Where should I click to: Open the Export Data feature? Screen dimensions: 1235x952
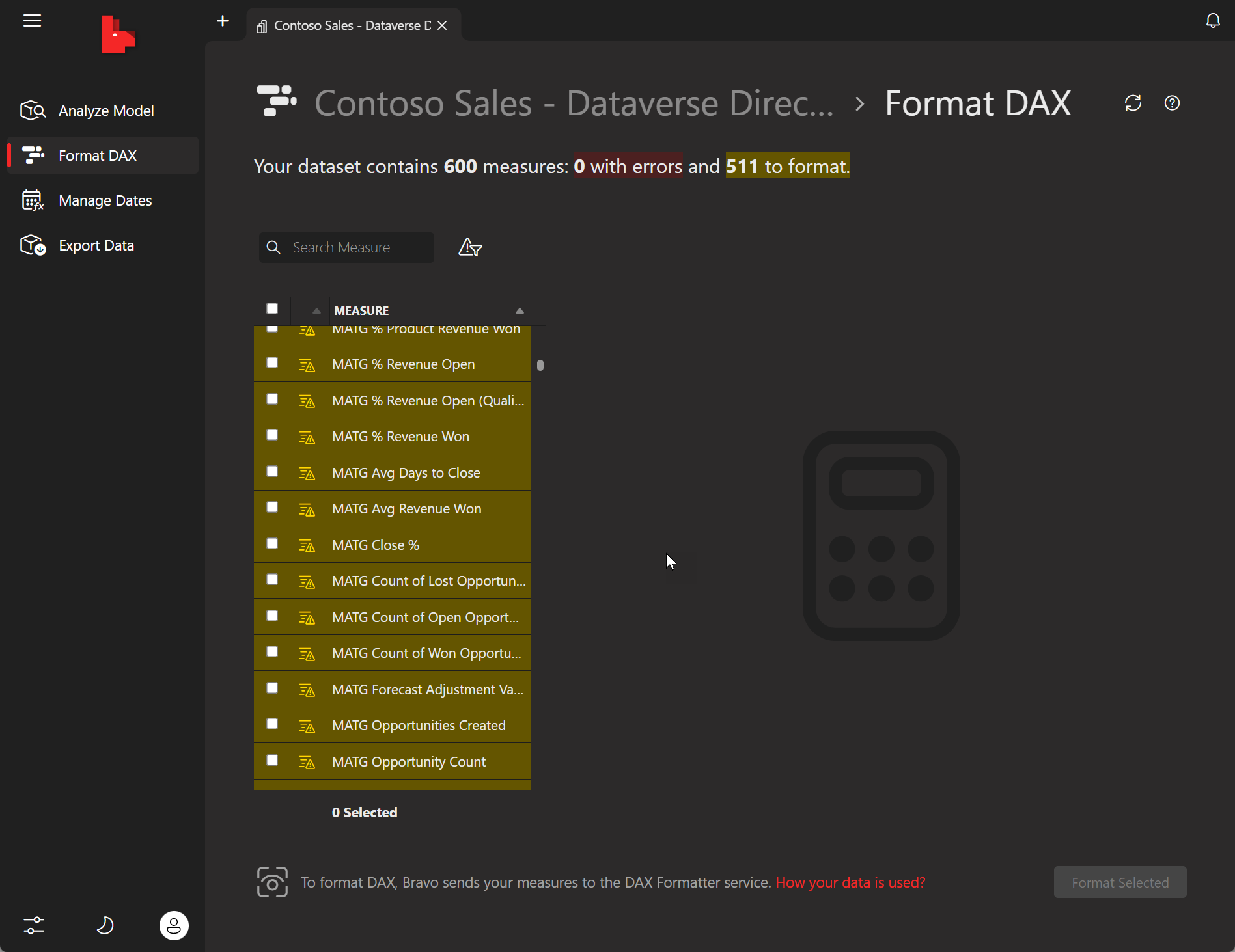click(96, 245)
